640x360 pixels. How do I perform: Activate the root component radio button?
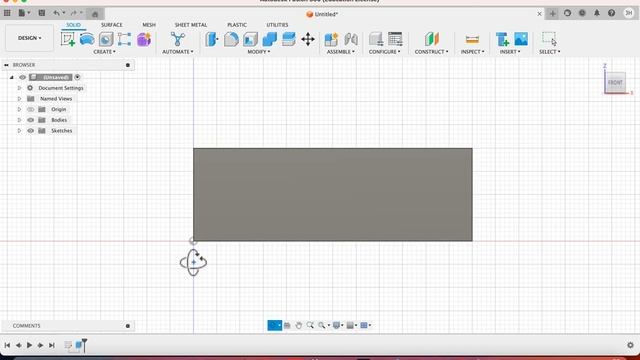(77, 77)
